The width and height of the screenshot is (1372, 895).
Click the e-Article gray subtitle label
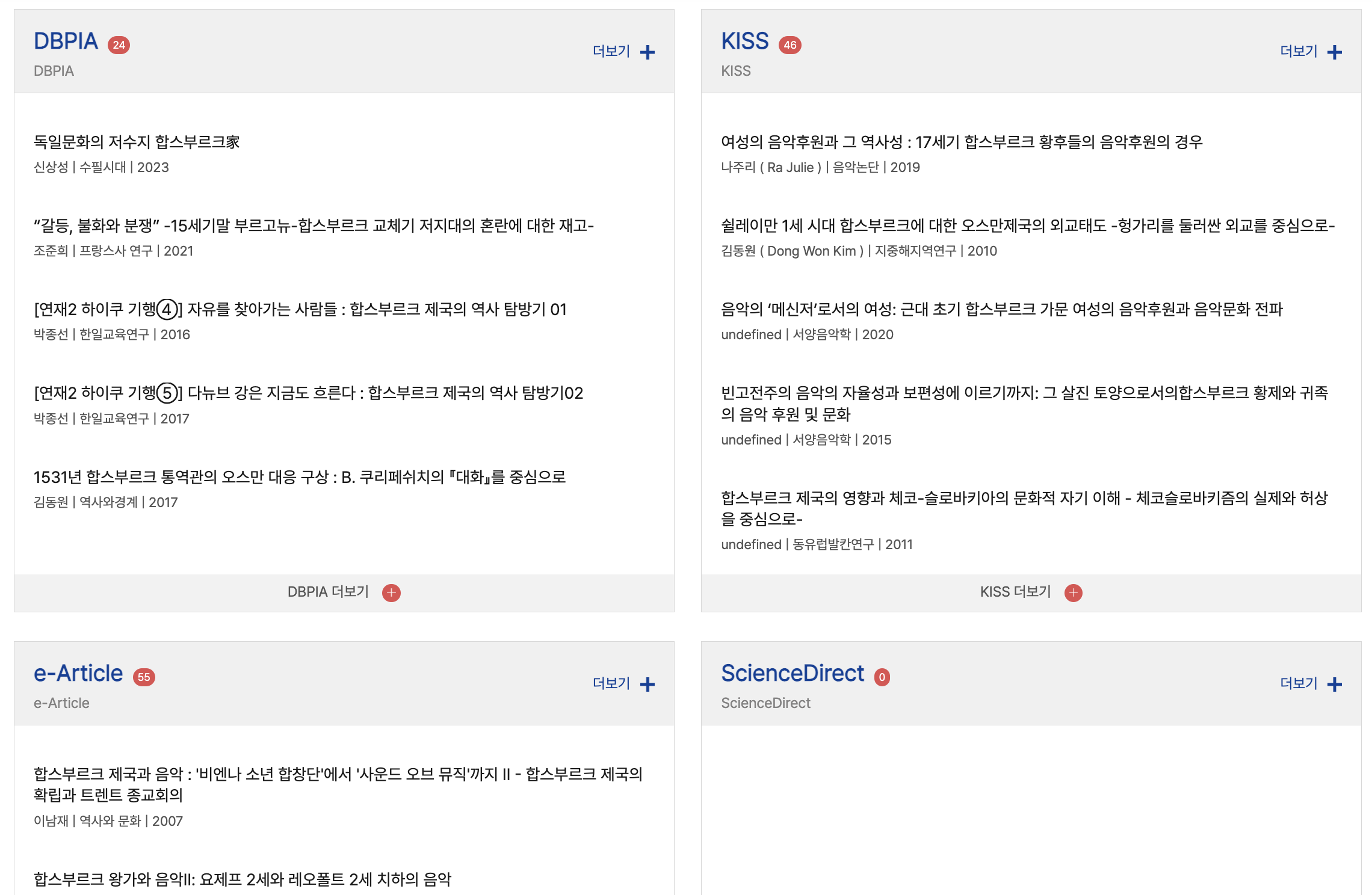pos(61,703)
